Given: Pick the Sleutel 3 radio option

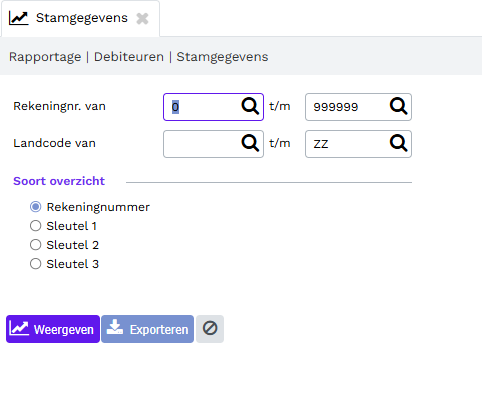Looking at the screenshot, I should tap(35, 264).
